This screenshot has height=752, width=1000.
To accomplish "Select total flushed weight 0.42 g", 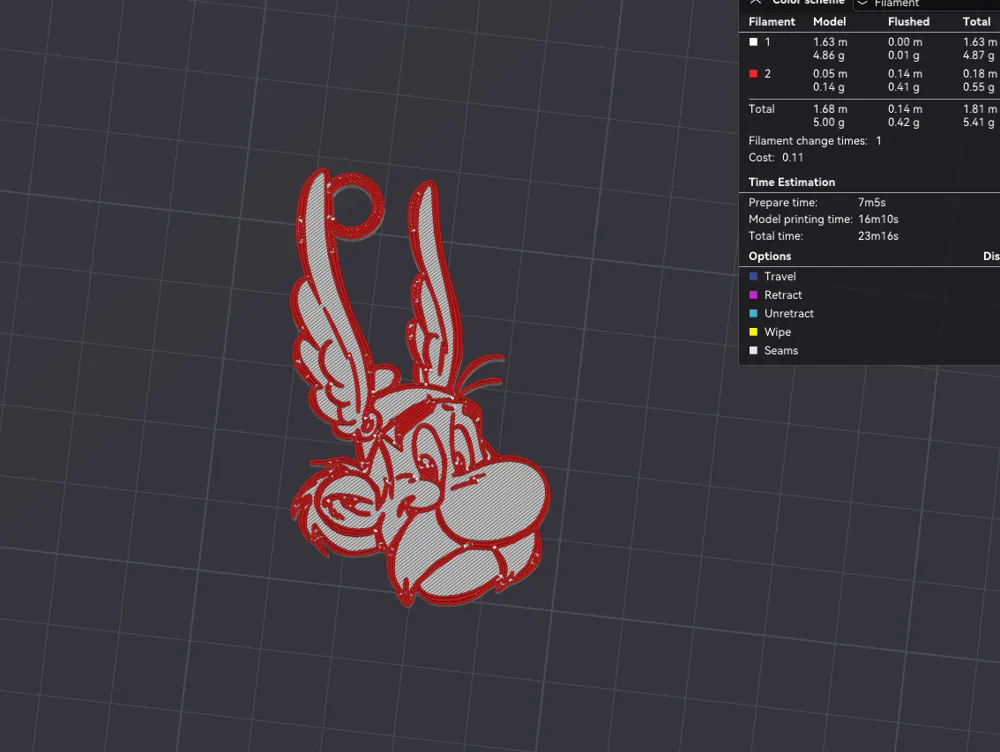I will (x=904, y=122).
